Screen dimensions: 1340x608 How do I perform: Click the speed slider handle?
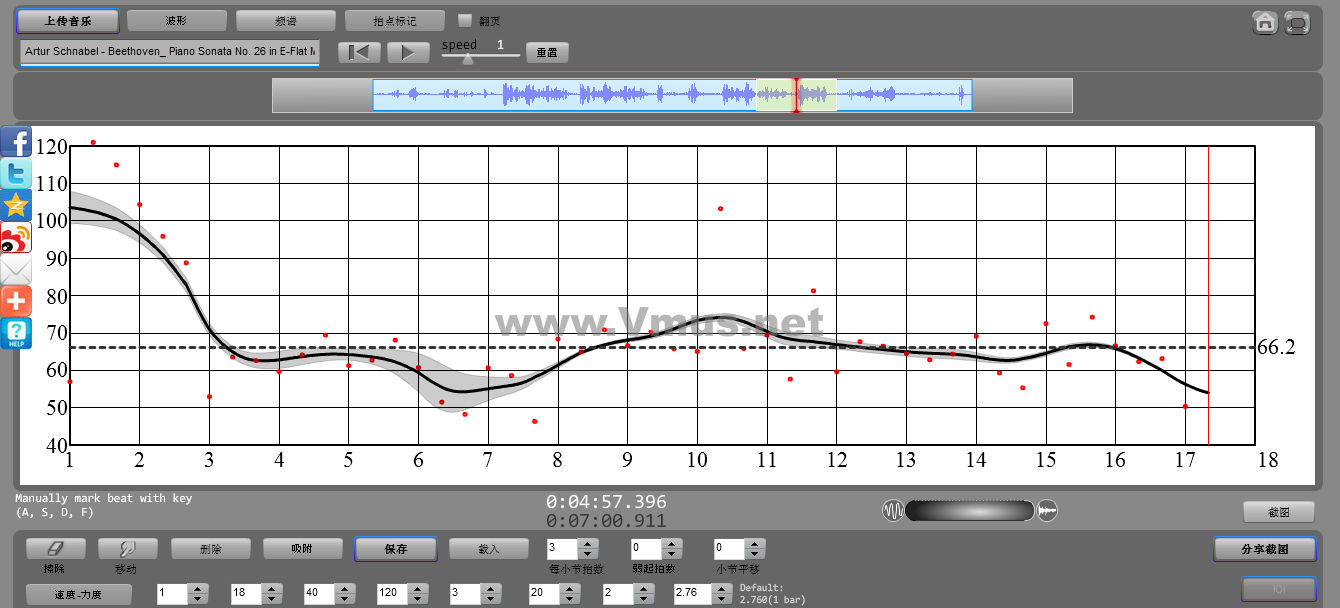pos(467,58)
